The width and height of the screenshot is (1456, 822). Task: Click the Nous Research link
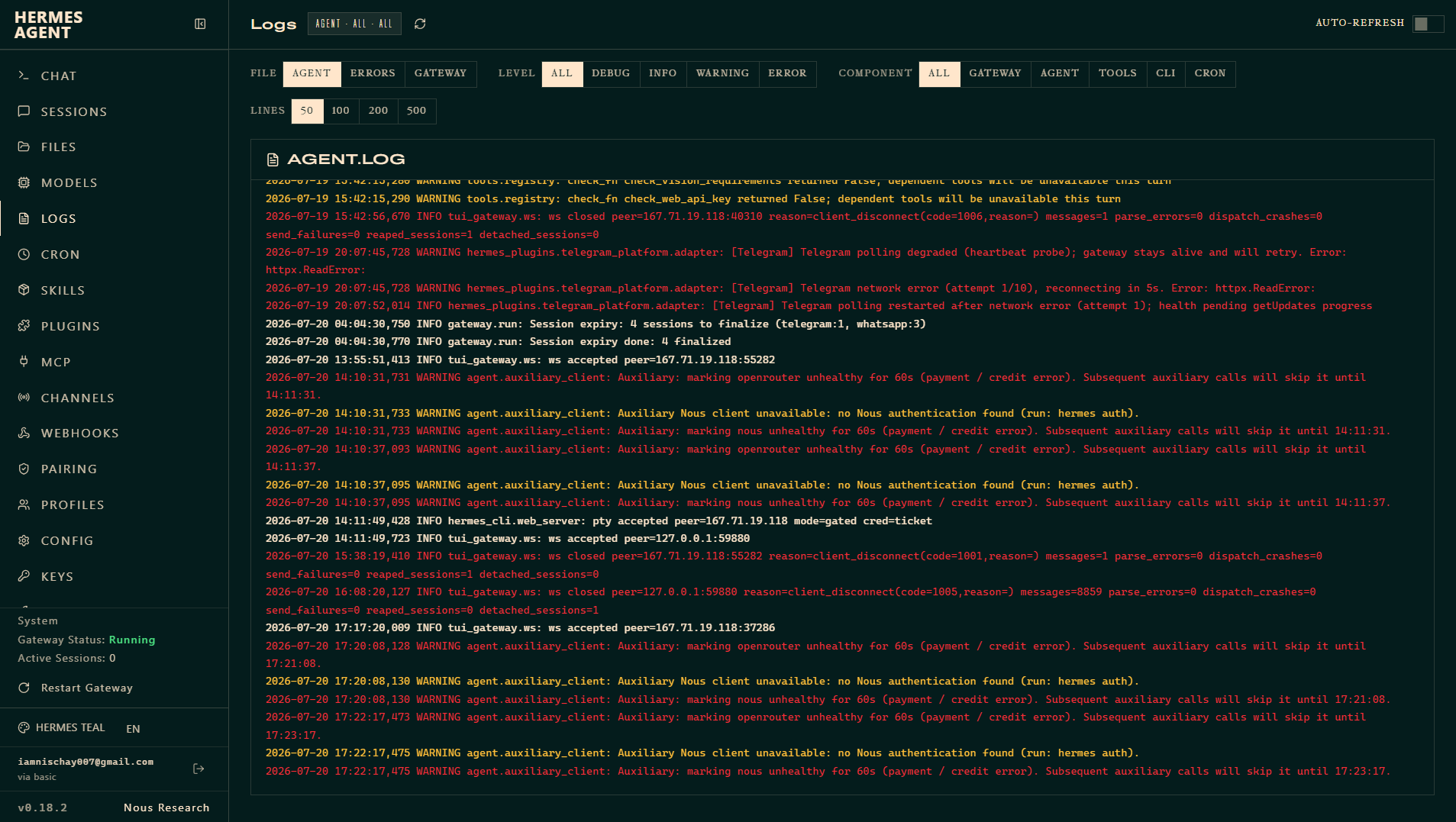pos(166,807)
